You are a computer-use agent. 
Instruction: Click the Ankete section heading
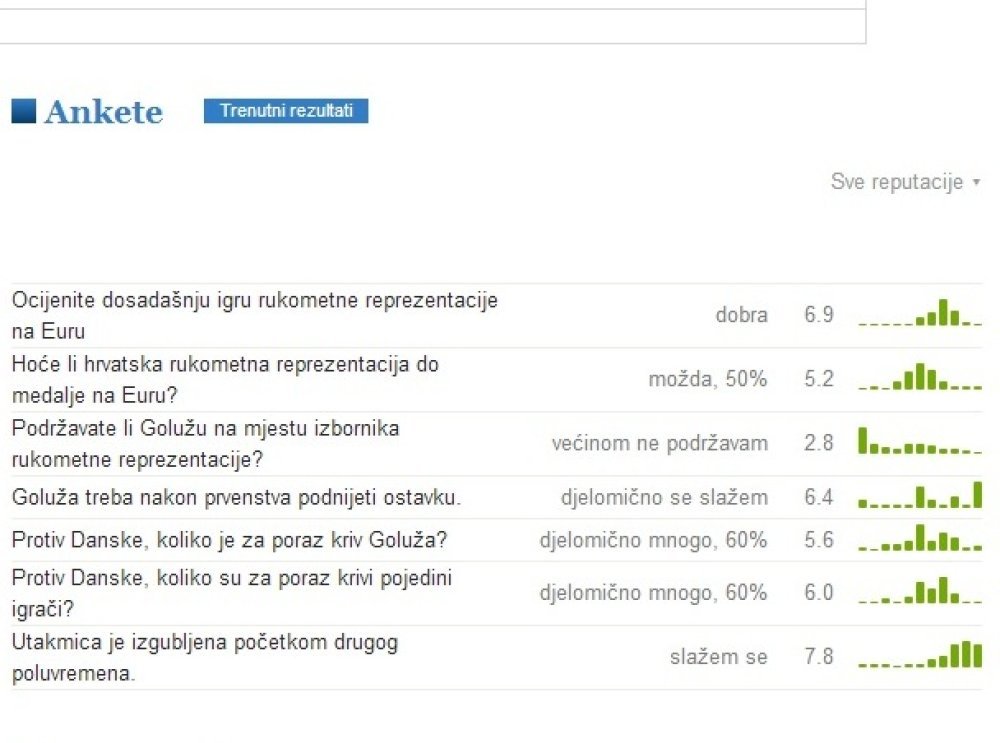103,111
